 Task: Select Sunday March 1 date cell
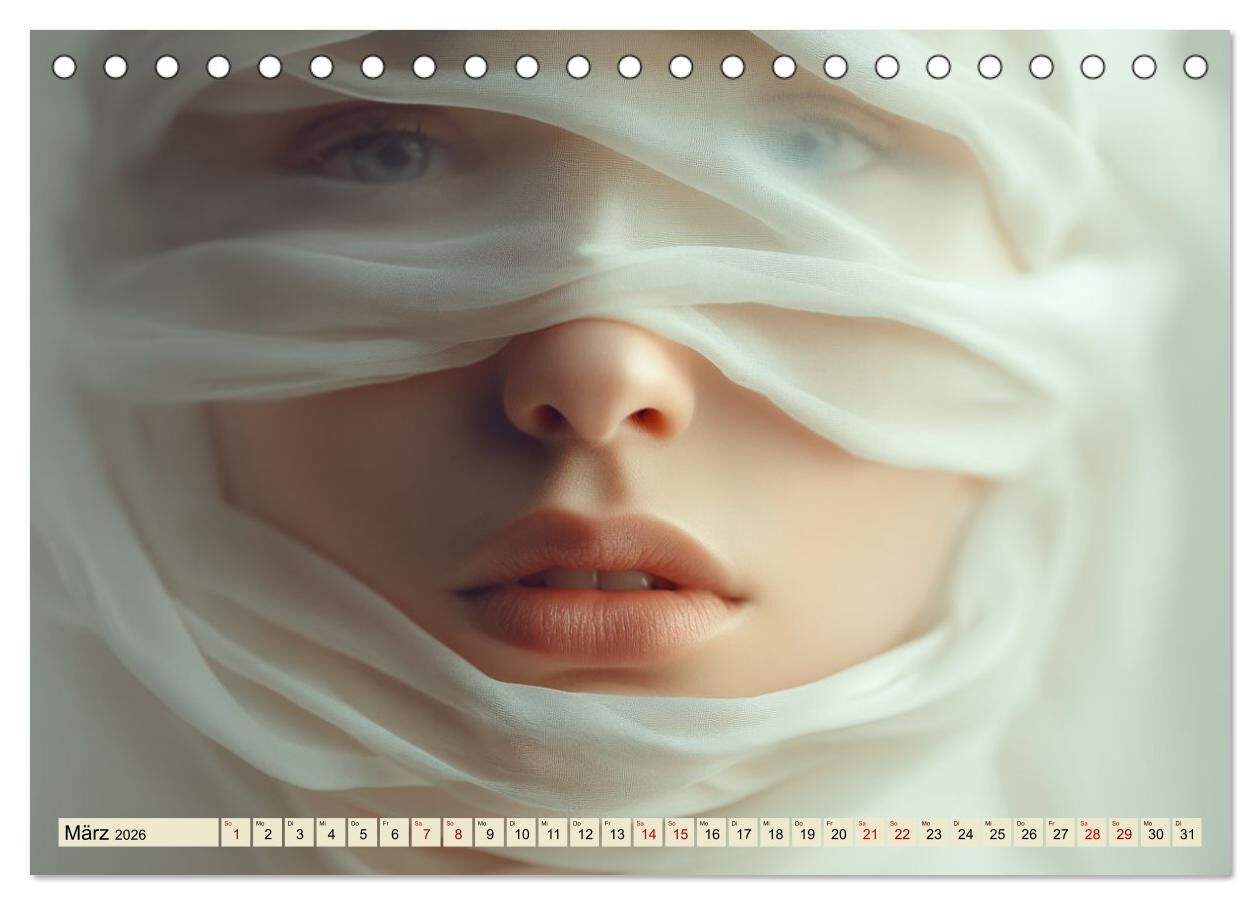point(236,833)
